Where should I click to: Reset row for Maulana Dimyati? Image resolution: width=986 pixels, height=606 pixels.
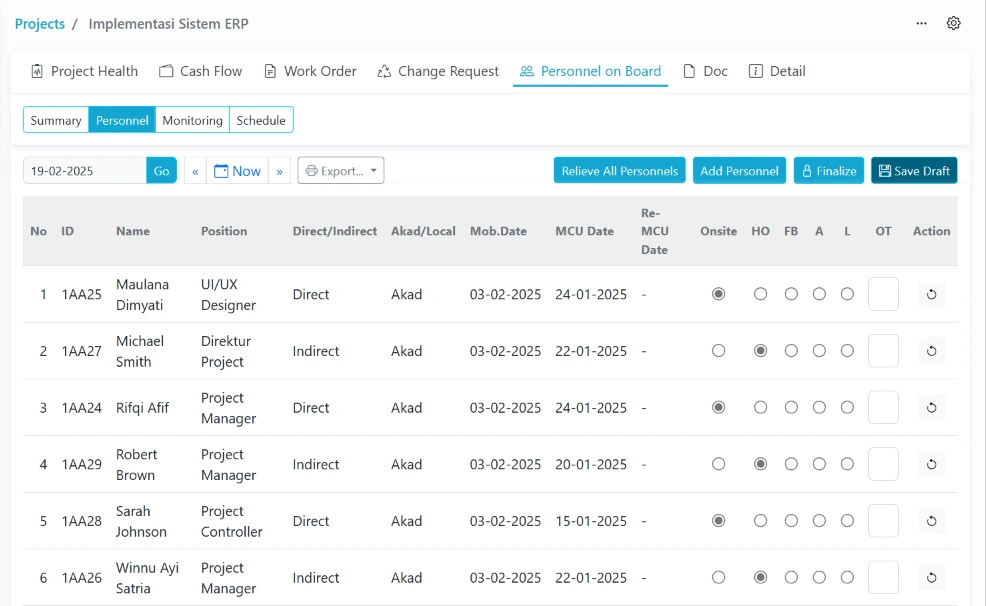click(x=931, y=294)
